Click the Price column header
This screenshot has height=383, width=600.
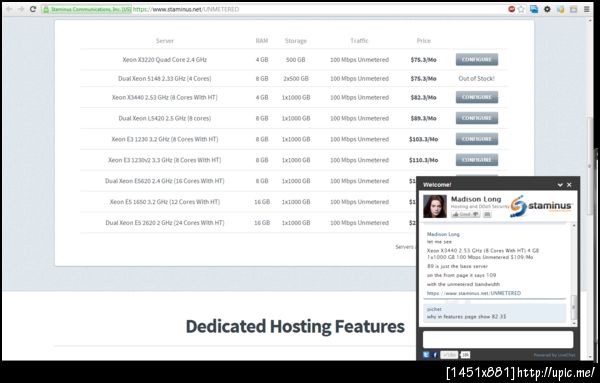(424, 41)
